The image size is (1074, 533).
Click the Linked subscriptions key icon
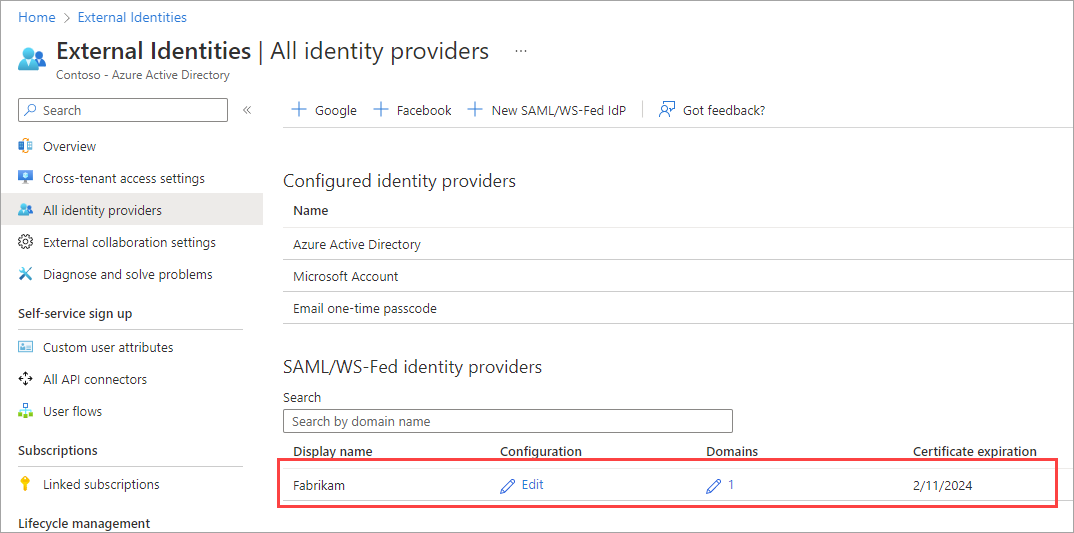coord(26,484)
